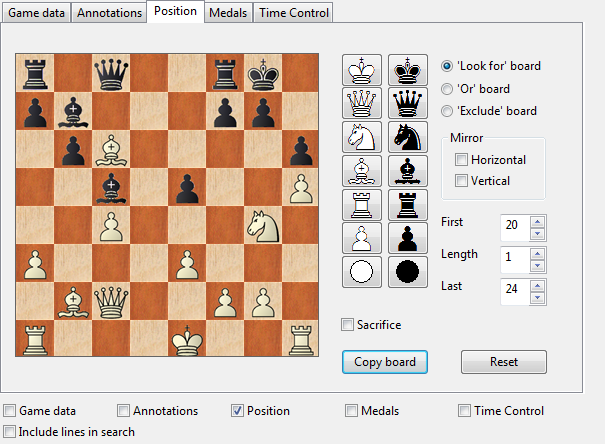This screenshot has width=605, height=444.
Task: Tick the Sacrifice checkbox
Action: [x=347, y=325]
